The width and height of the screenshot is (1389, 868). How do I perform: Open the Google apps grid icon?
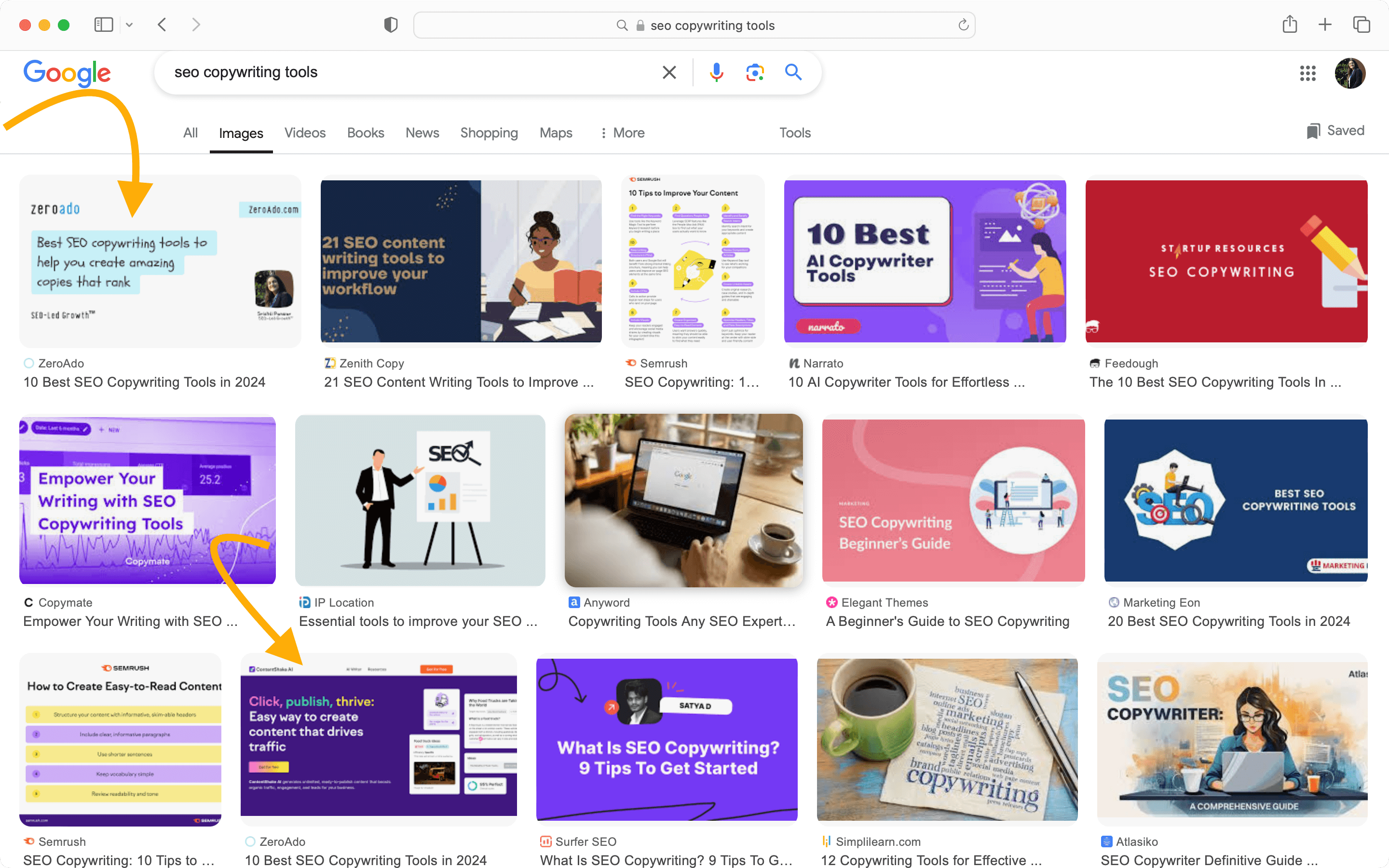point(1308,73)
